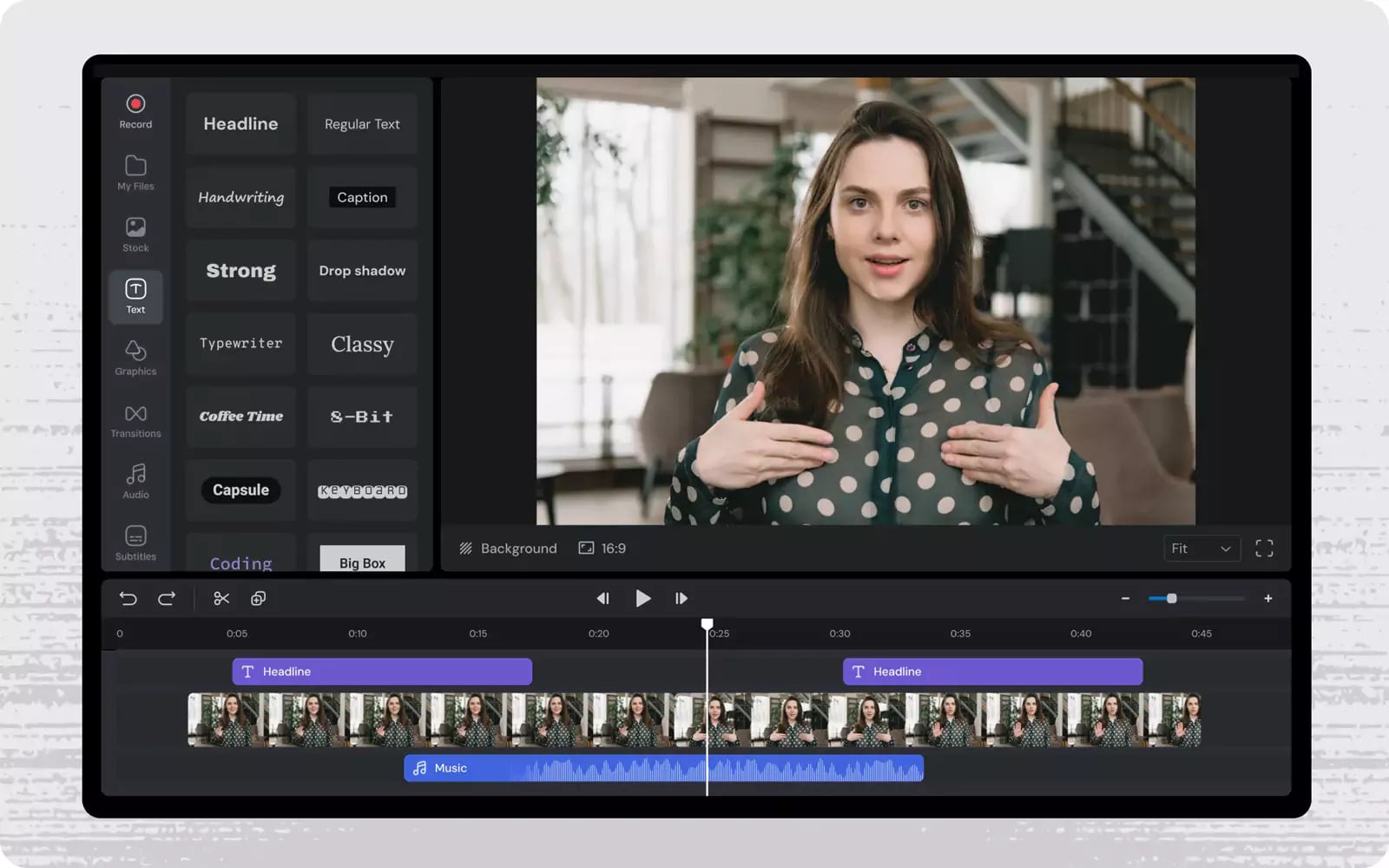Click the timeline zoom slider handle
1389x868 pixels.
pyautogui.click(x=1171, y=598)
